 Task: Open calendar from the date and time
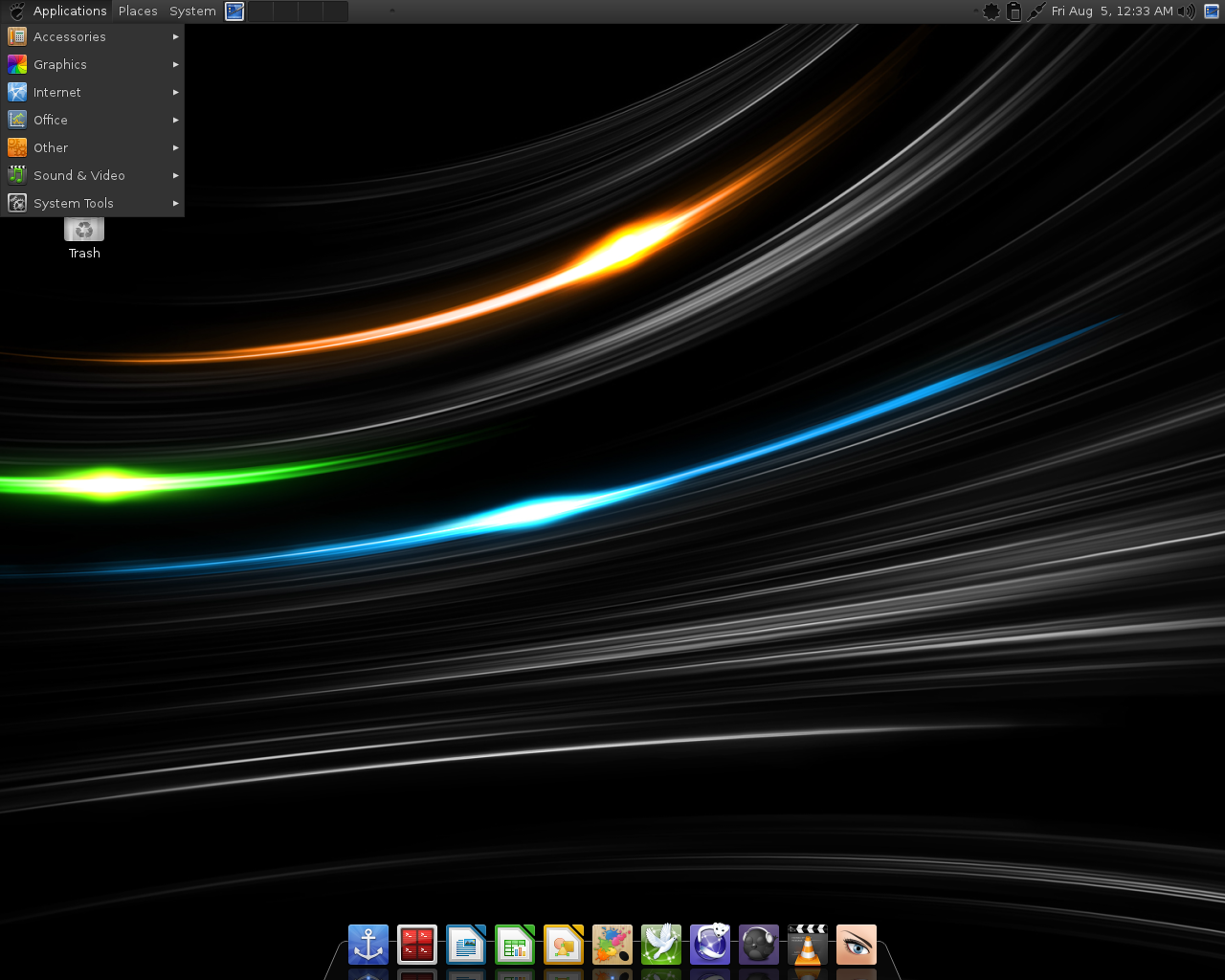coord(1112,11)
